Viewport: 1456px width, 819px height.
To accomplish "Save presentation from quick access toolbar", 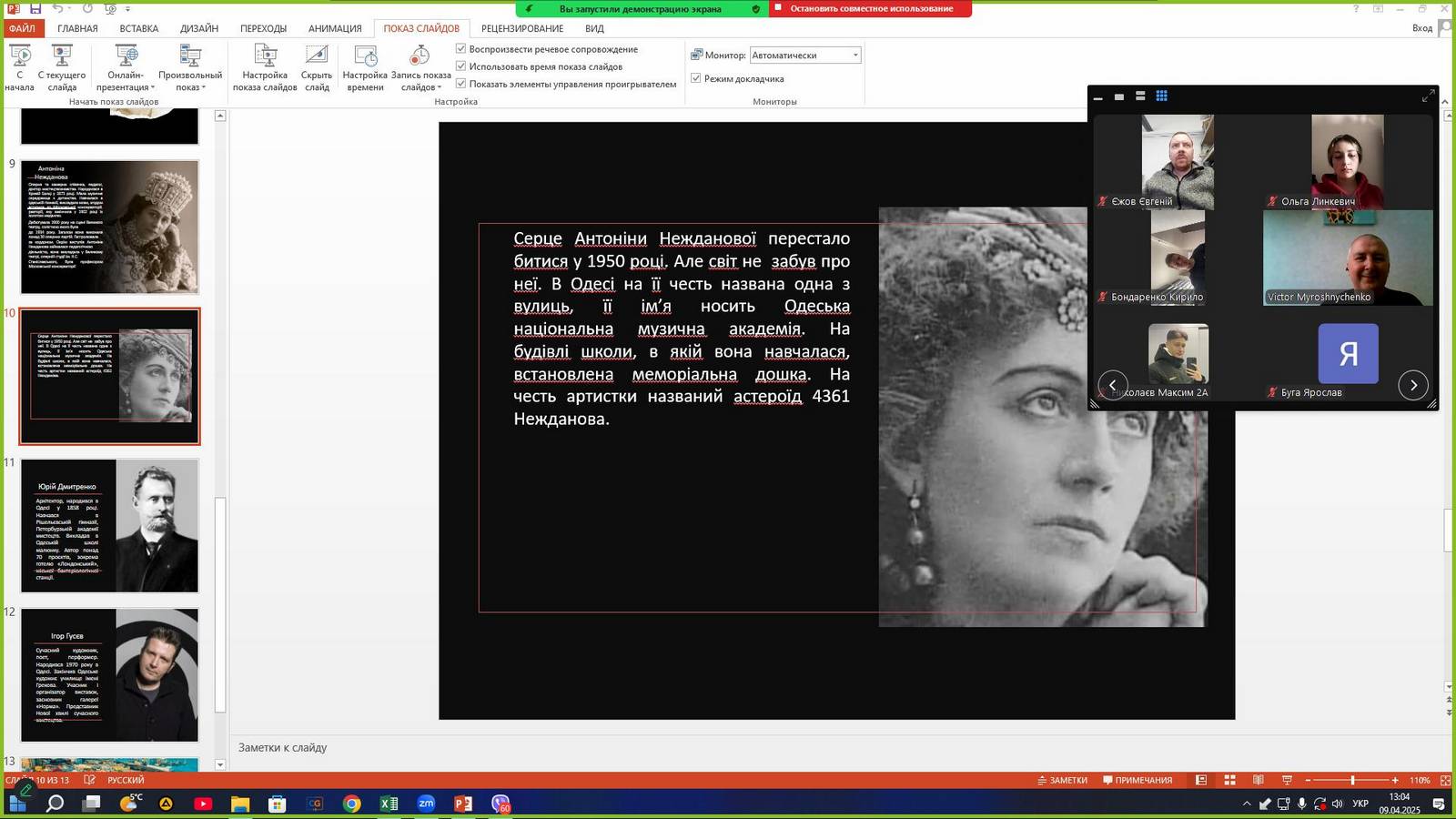I will (35, 8).
